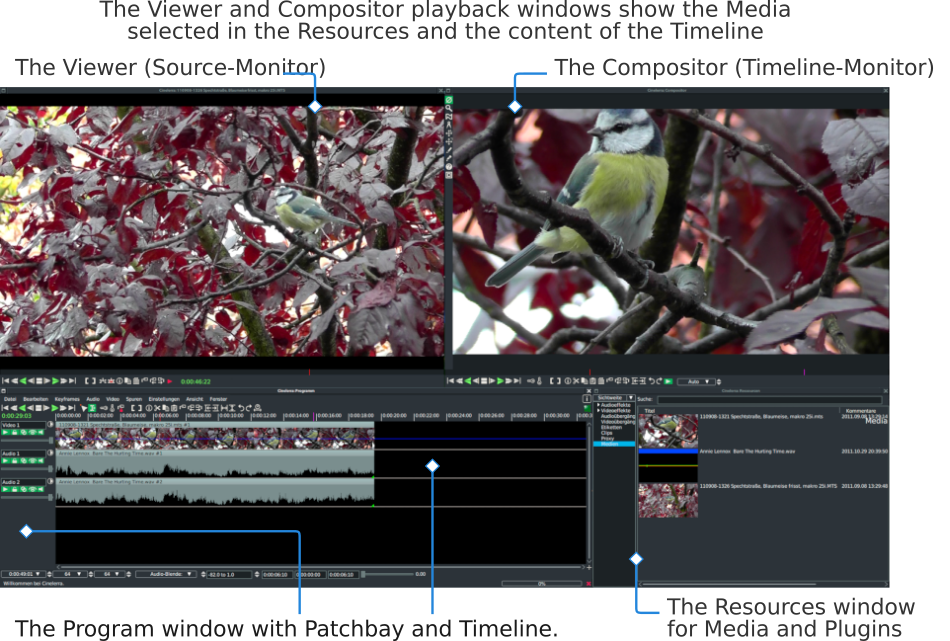Image resolution: width=950 pixels, height=641 pixels.
Task: Click the scissors Cut icon in Program toolbar
Action: [157, 408]
